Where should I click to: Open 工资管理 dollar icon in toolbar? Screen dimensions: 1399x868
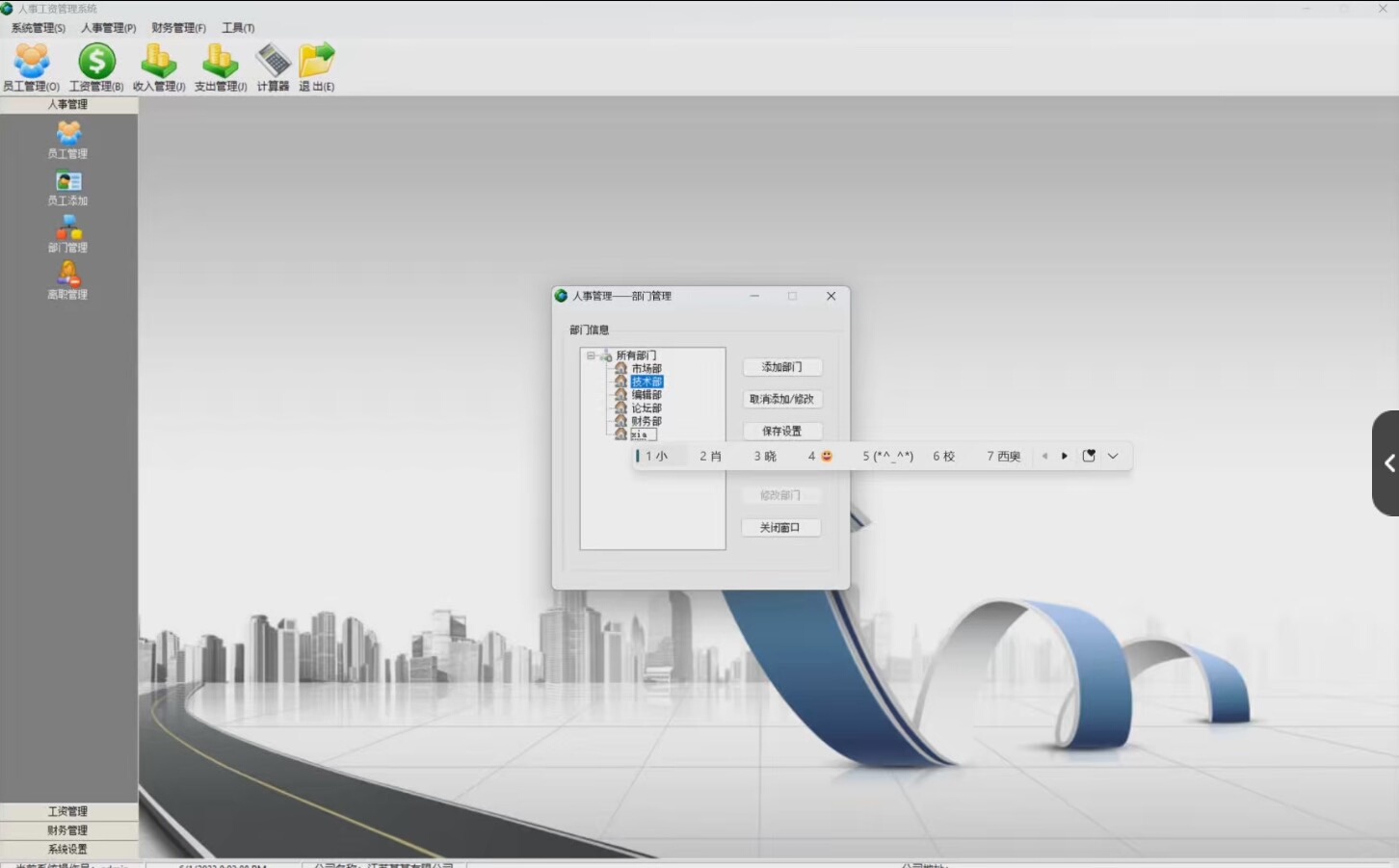(x=96, y=63)
